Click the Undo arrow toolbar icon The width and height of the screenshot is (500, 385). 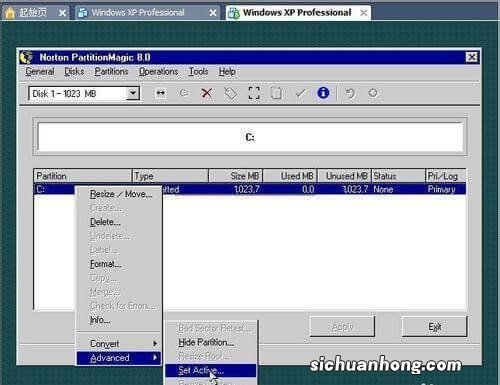tap(350, 93)
